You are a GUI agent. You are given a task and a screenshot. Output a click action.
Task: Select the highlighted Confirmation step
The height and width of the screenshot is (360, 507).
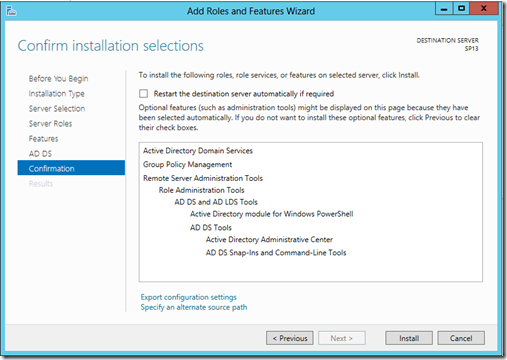click(x=71, y=168)
